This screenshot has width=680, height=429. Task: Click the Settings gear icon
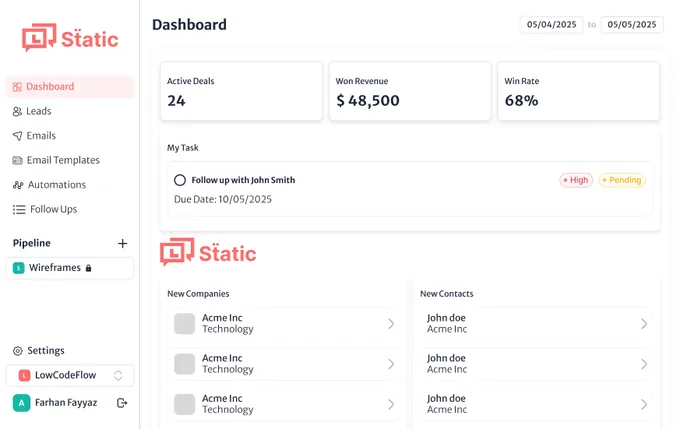pyautogui.click(x=17, y=351)
